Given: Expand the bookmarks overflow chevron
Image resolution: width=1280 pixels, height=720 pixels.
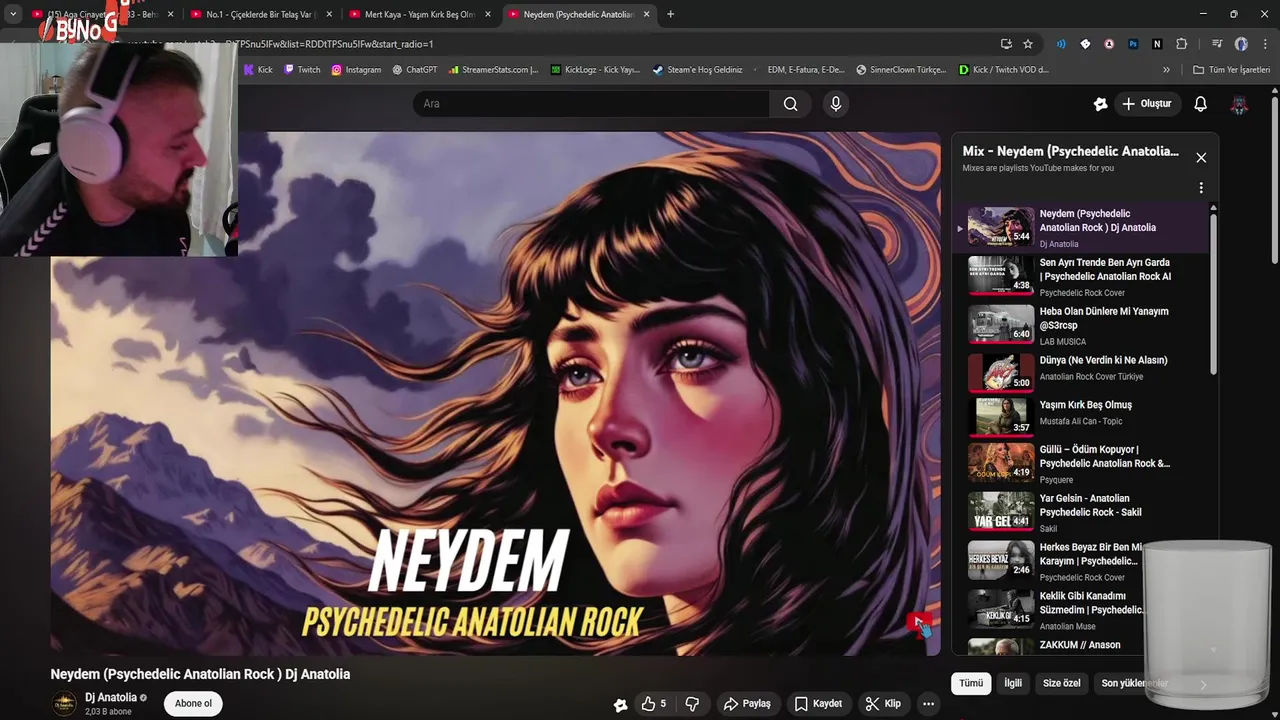Looking at the screenshot, I should click(1166, 70).
